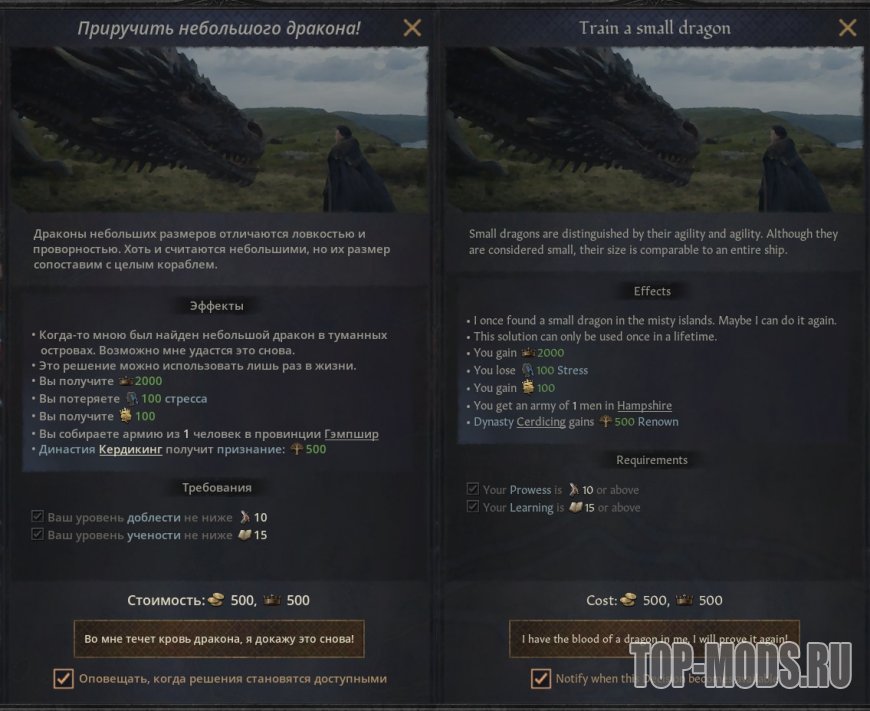870x711 pixels.
Task: Click the 'Ваш уровень учености' requirement checkbox
Action: pyautogui.click(x=37, y=534)
